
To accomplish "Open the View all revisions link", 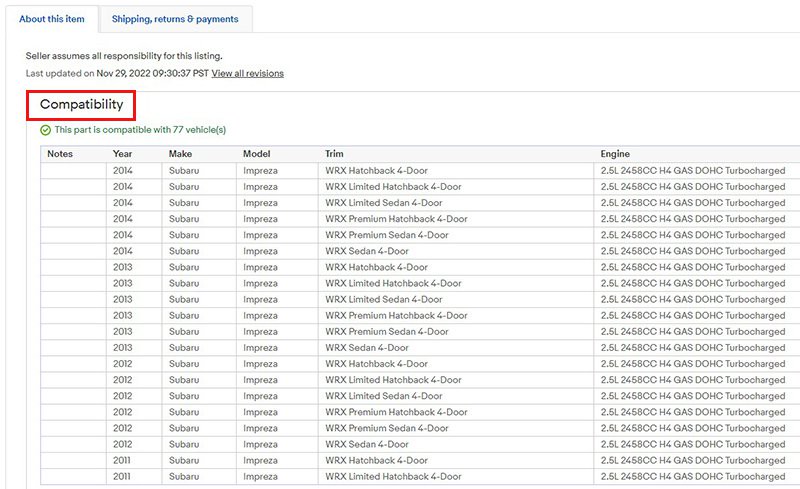I will pos(247,73).
